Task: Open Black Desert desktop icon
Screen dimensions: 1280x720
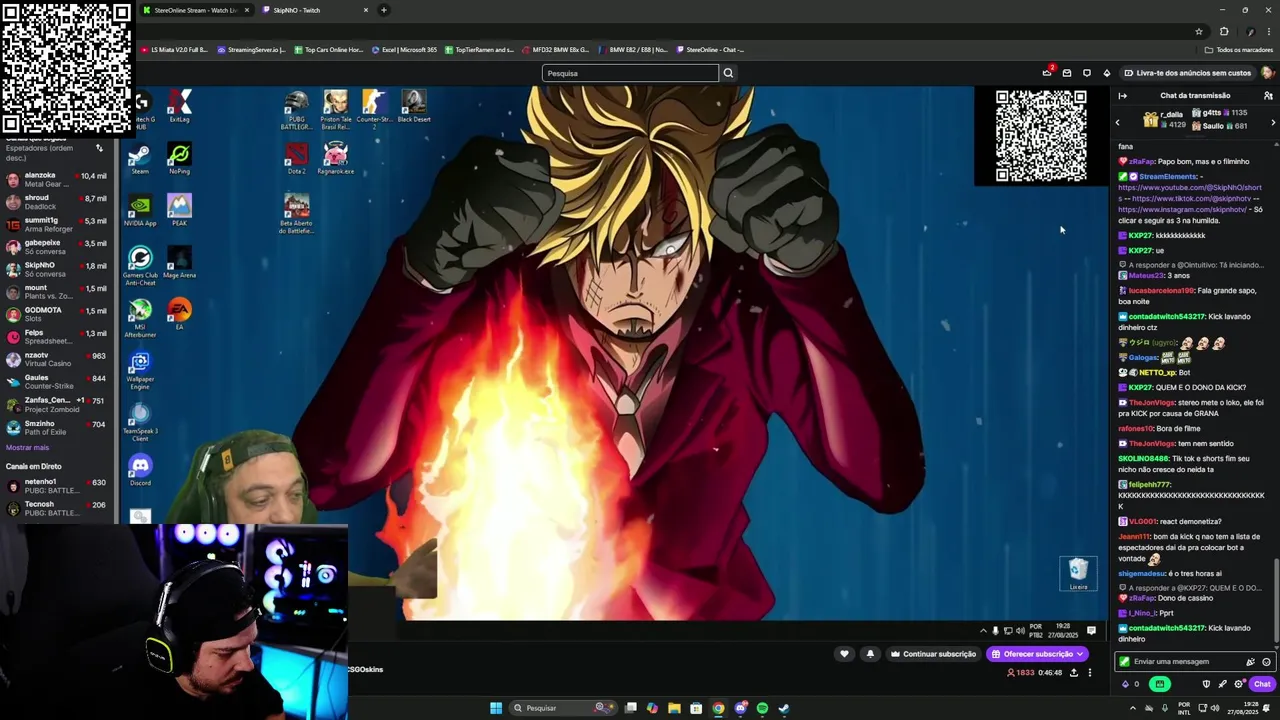Action: [414, 107]
